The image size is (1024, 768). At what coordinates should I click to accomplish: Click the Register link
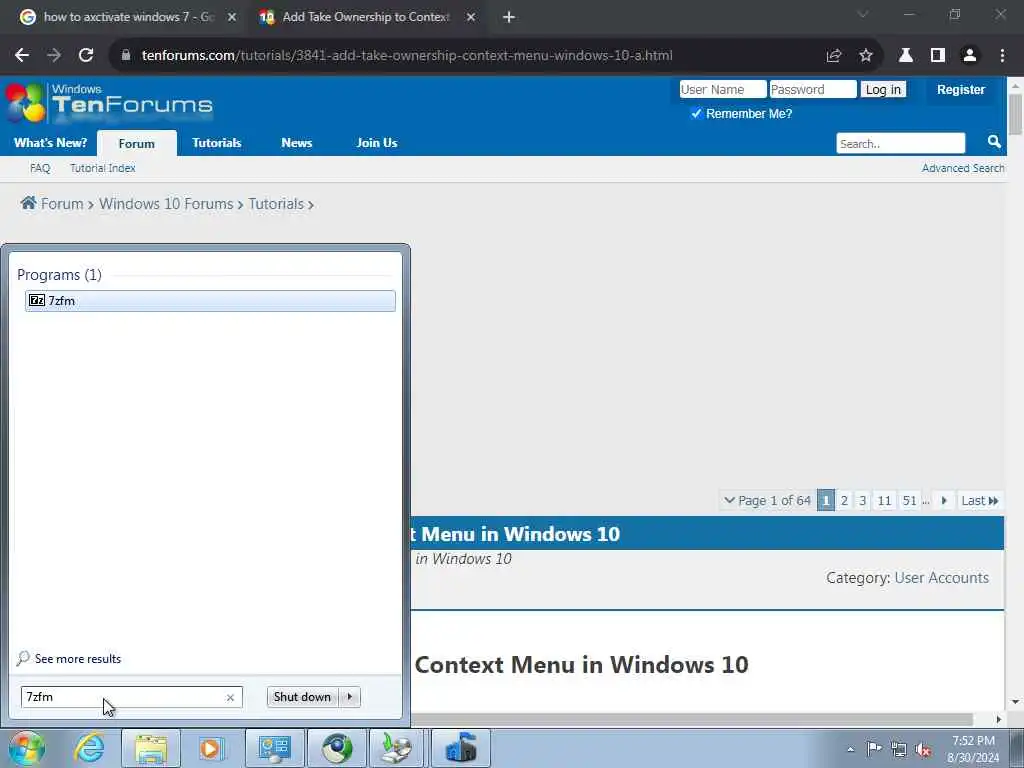(961, 89)
